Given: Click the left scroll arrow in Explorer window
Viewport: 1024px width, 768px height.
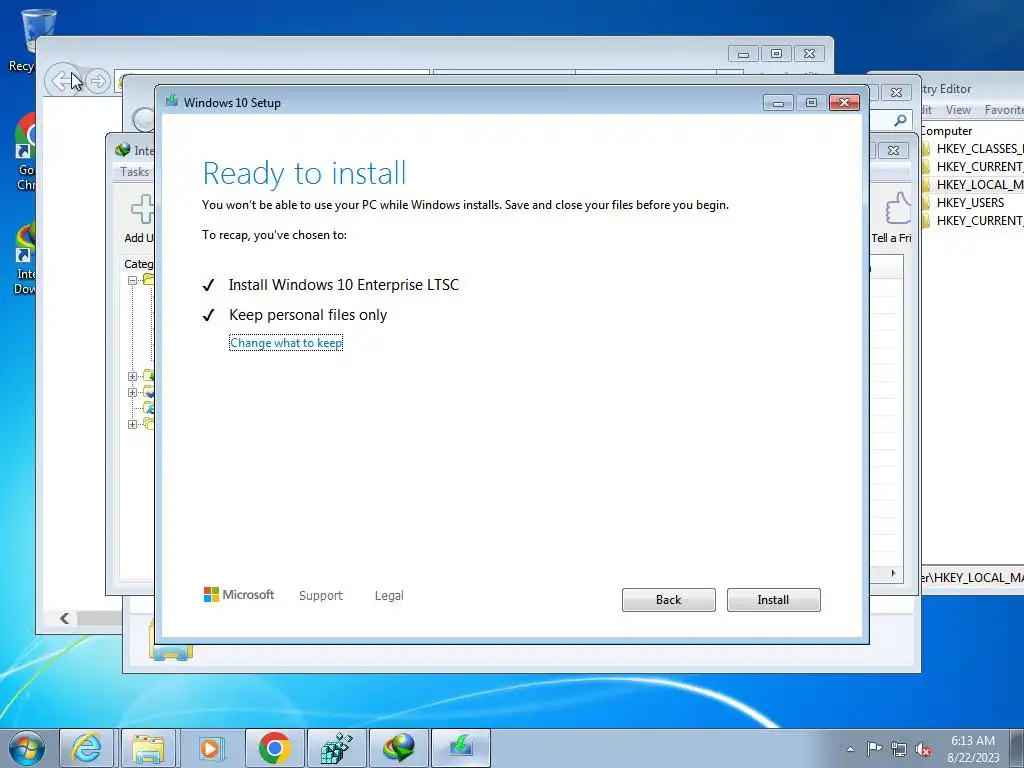Looking at the screenshot, I should coord(64,618).
